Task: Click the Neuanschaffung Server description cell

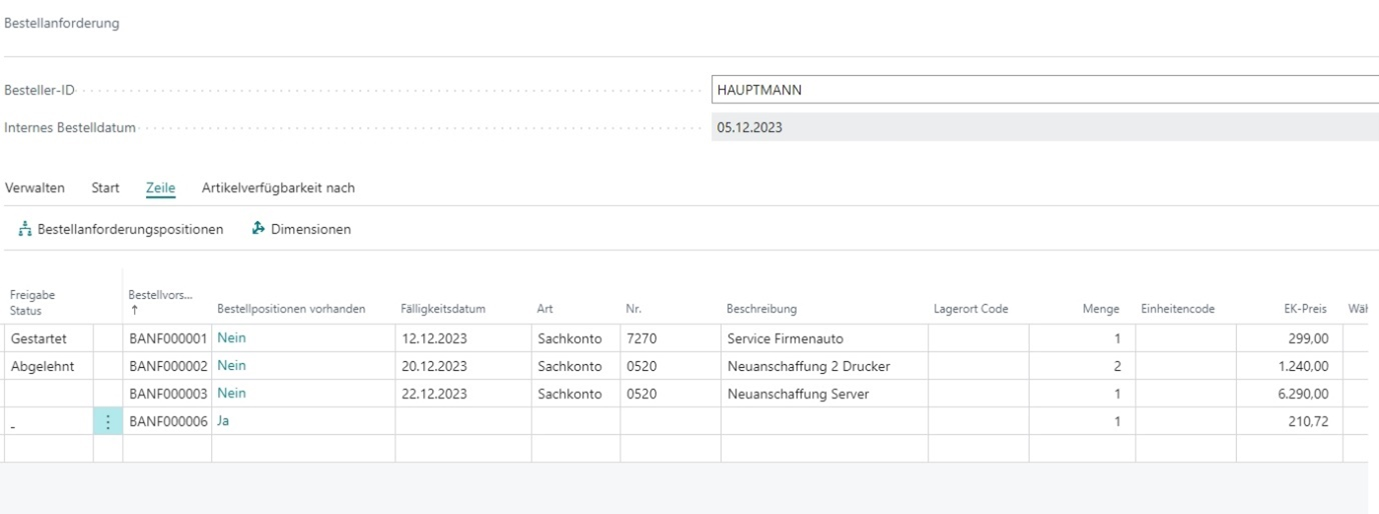Action: click(x=797, y=394)
